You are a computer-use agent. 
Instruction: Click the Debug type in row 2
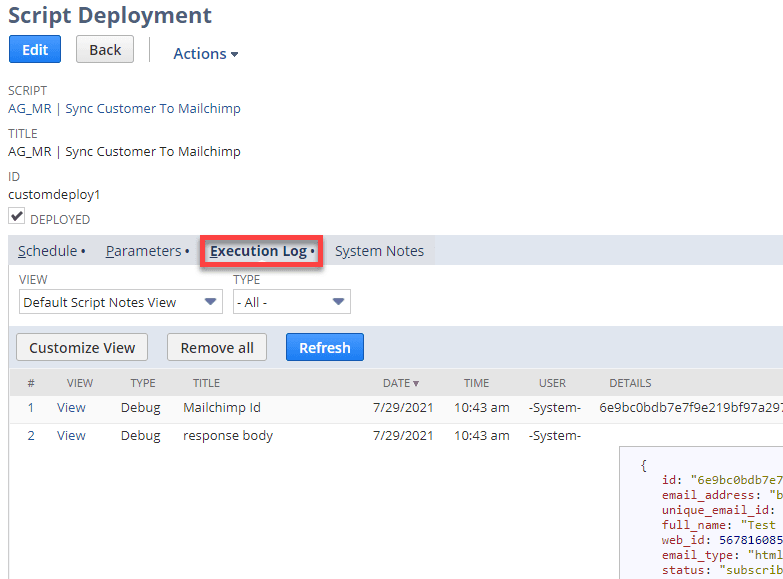[x=140, y=436]
